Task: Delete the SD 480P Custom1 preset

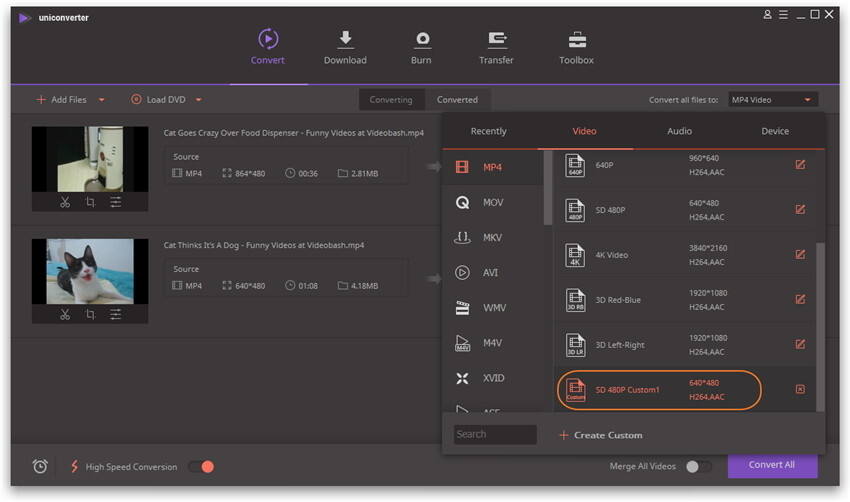Action: point(800,389)
